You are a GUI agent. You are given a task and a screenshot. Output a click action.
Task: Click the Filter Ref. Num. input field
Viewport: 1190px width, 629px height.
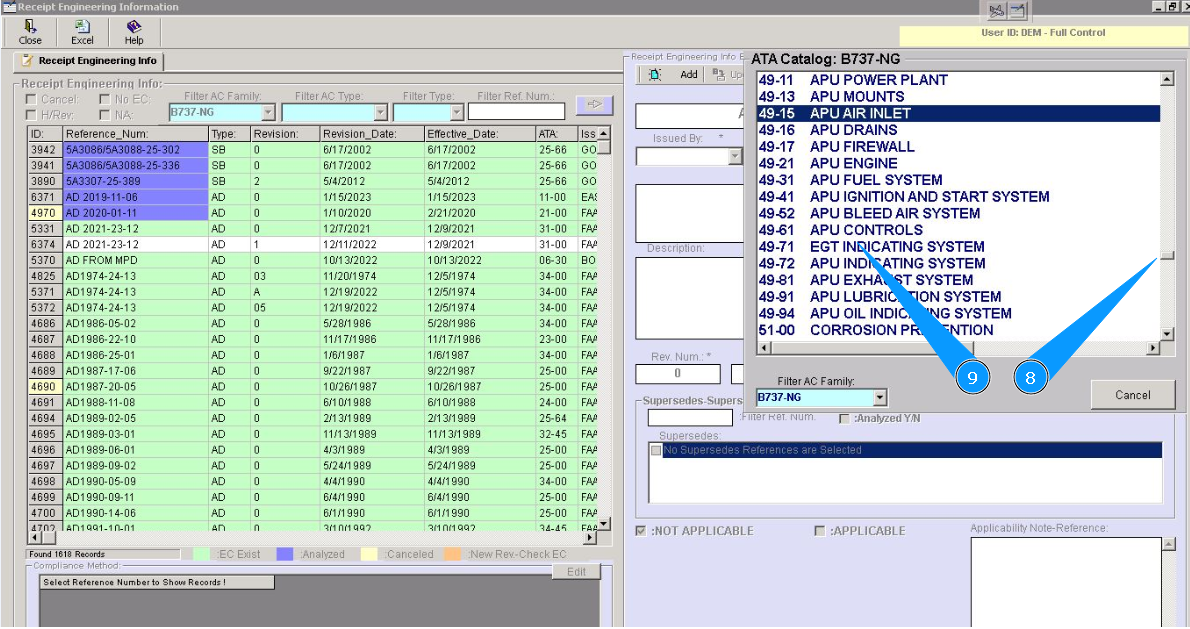(x=516, y=112)
